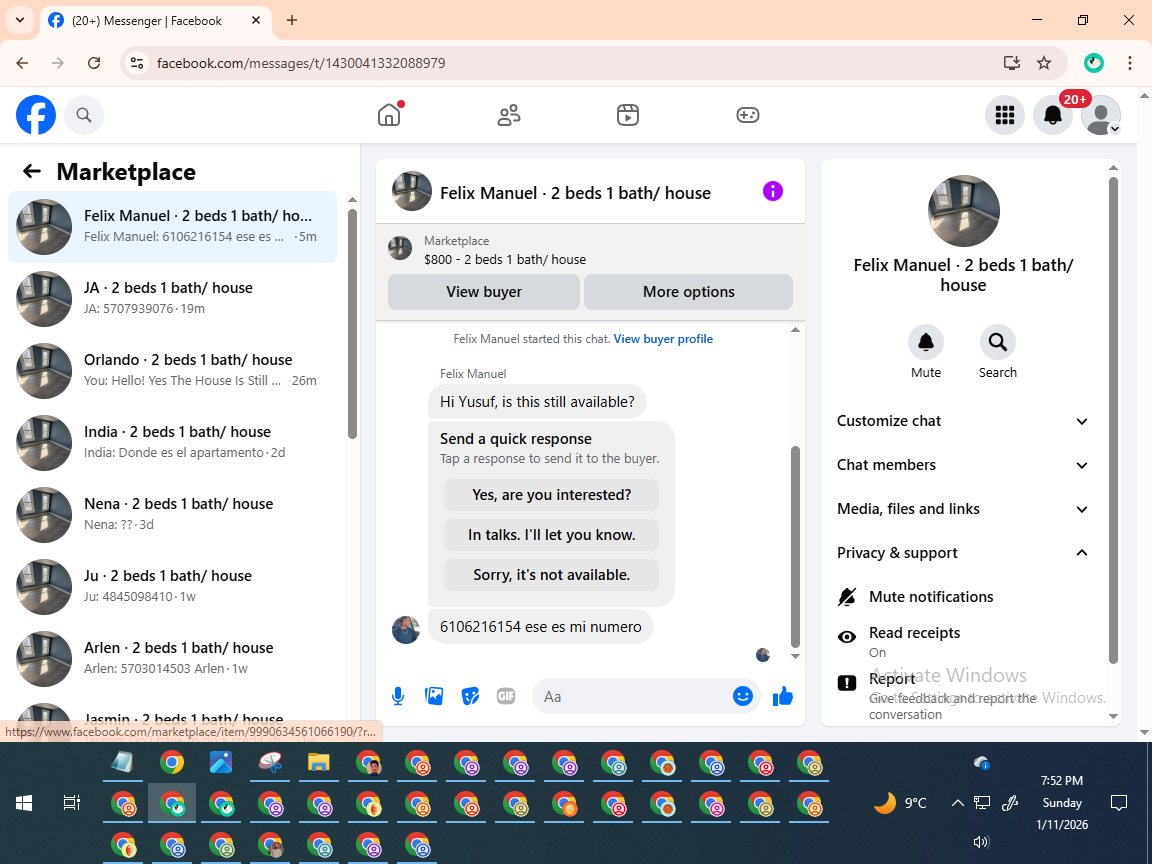
Task: Toggle Read receipts setting
Action: pyautogui.click(x=962, y=641)
